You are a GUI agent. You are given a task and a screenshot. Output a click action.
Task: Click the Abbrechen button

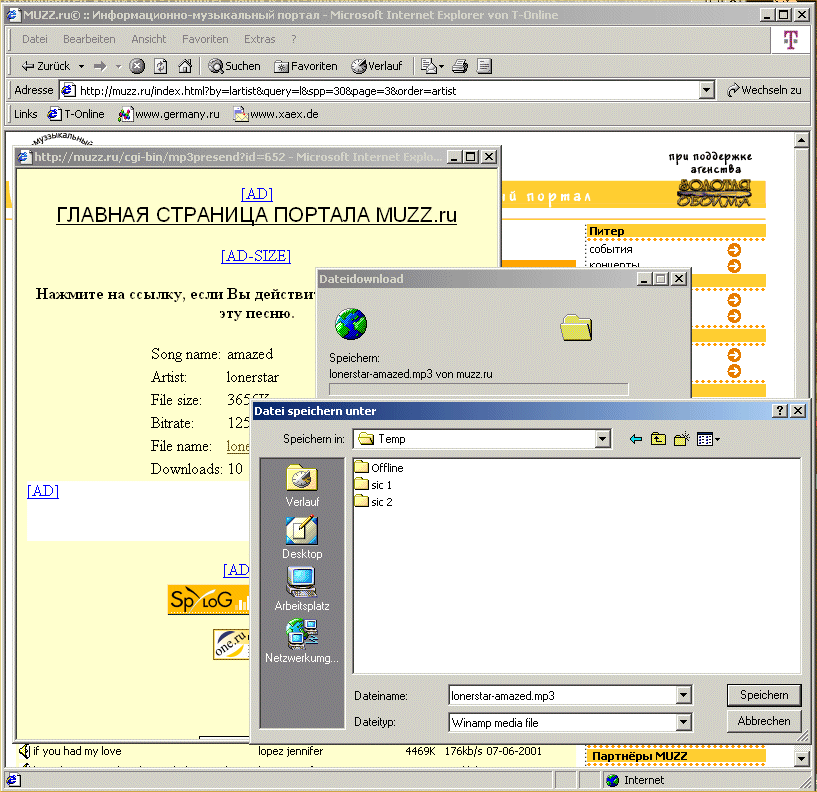(x=764, y=721)
